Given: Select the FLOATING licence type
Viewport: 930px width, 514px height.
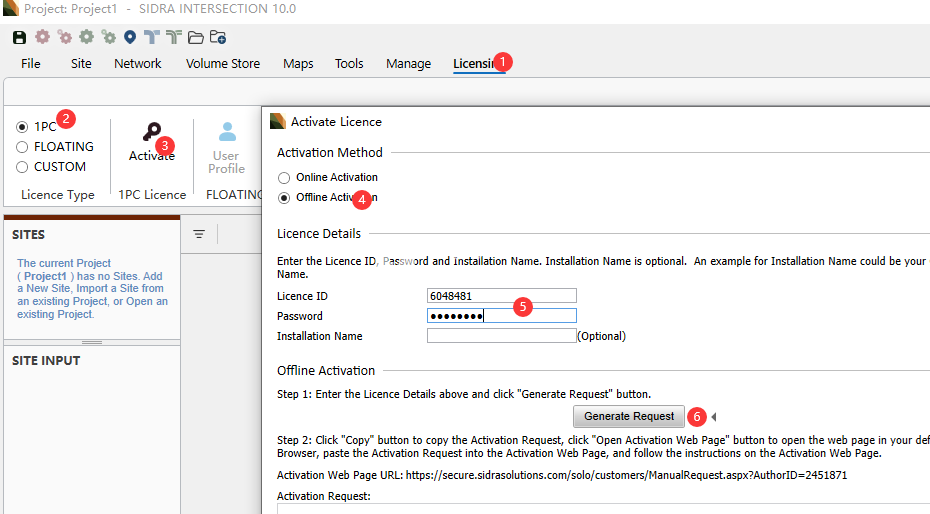Looking at the screenshot, I should click(22, 147).
